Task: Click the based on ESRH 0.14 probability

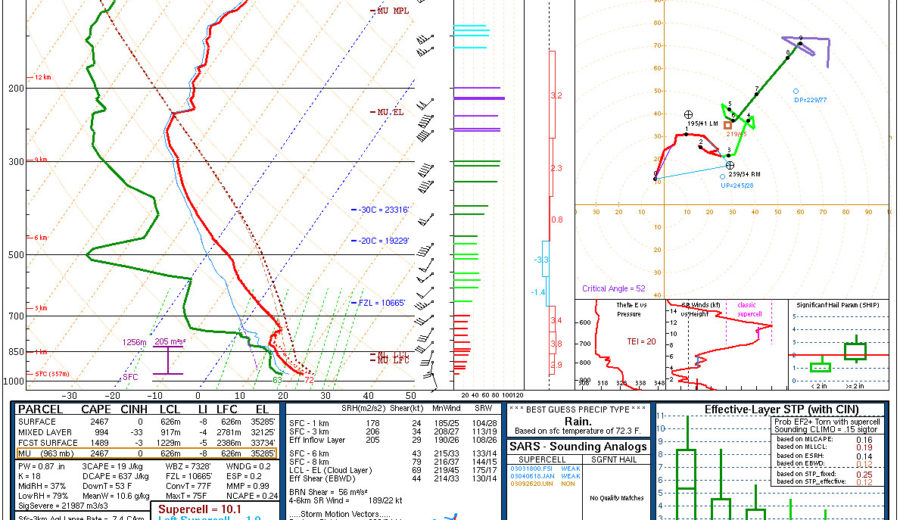Action: 824,456
